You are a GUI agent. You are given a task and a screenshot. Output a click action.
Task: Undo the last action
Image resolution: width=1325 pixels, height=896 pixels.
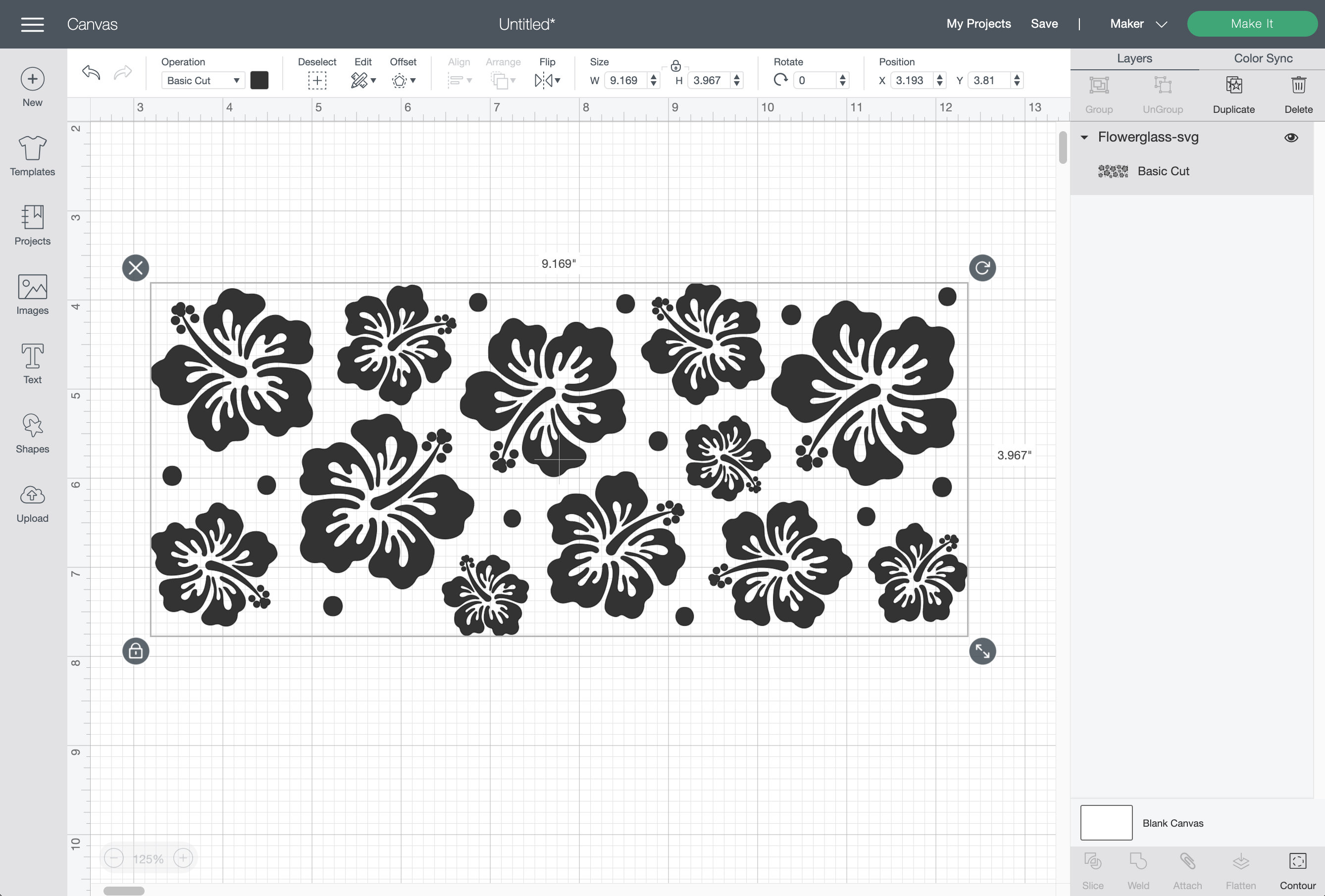tap(91, 72)
